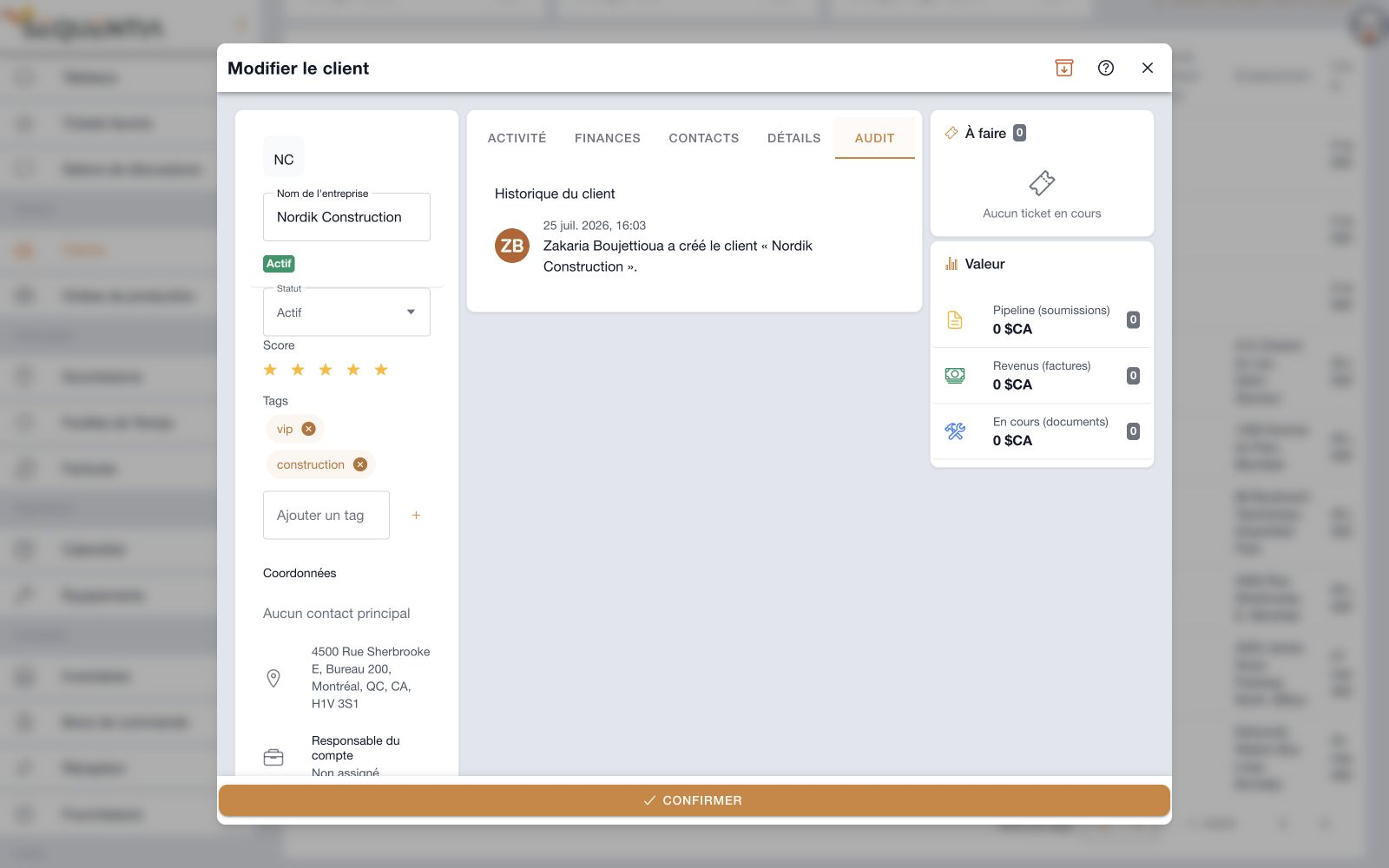Click the CONFIRMER button
The width and height of the screenshot is (1389, 868).
tap(694, 800)
